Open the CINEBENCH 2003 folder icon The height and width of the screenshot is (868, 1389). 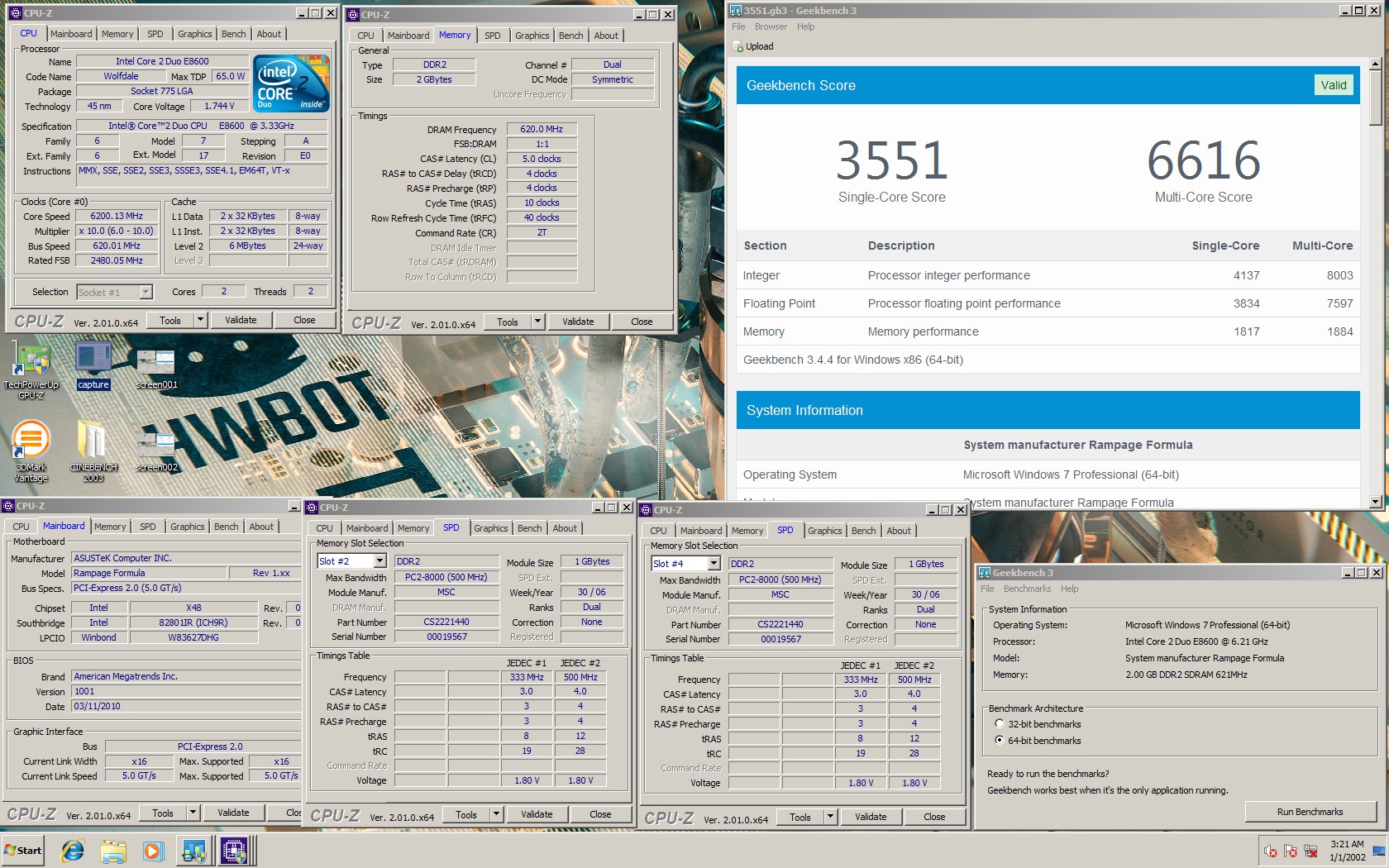(x=93, y=451)
